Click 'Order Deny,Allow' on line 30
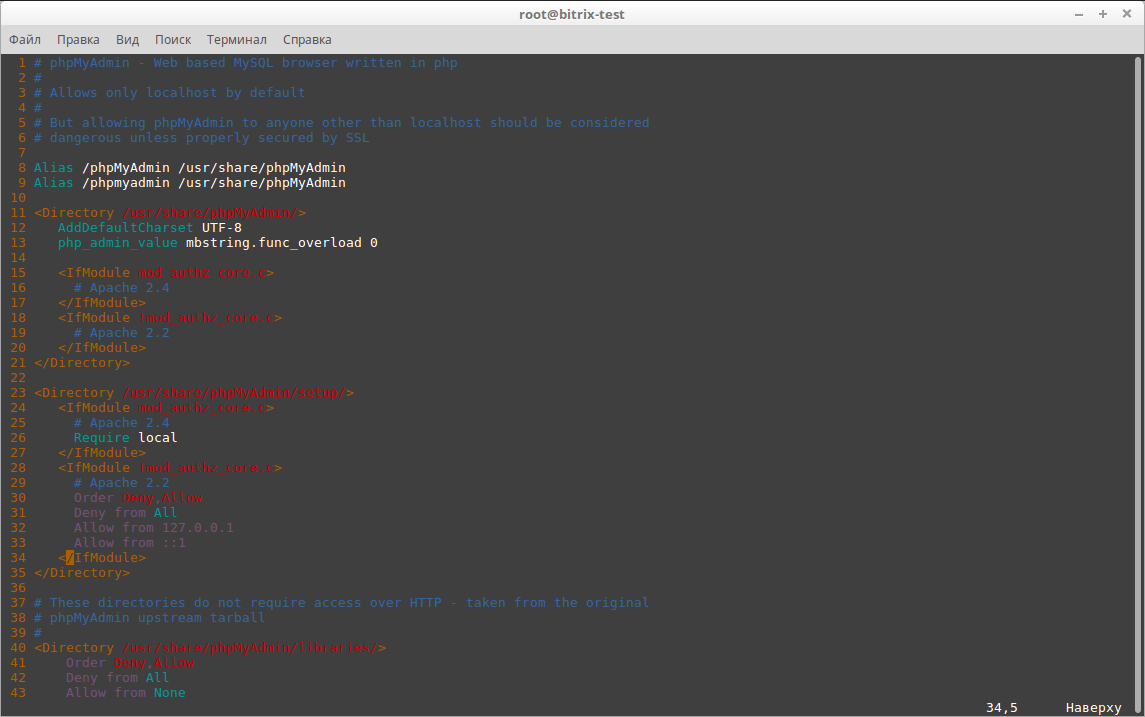Image resolution: width=1145 pixels, height=717 pixels. [x=138, y=498]
